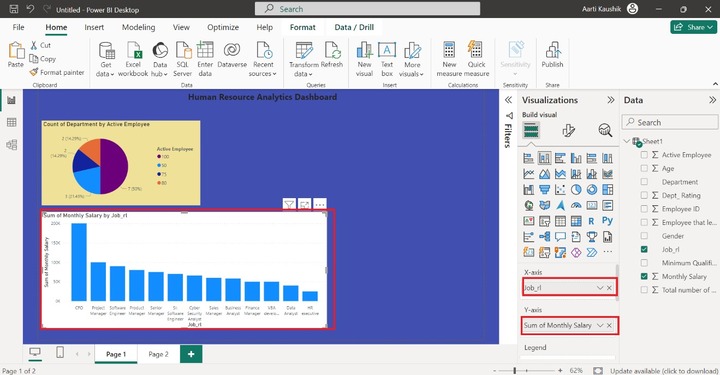Check the Employee ID field
The height and width of the screenshot is (375, 720).
[644, 208]
